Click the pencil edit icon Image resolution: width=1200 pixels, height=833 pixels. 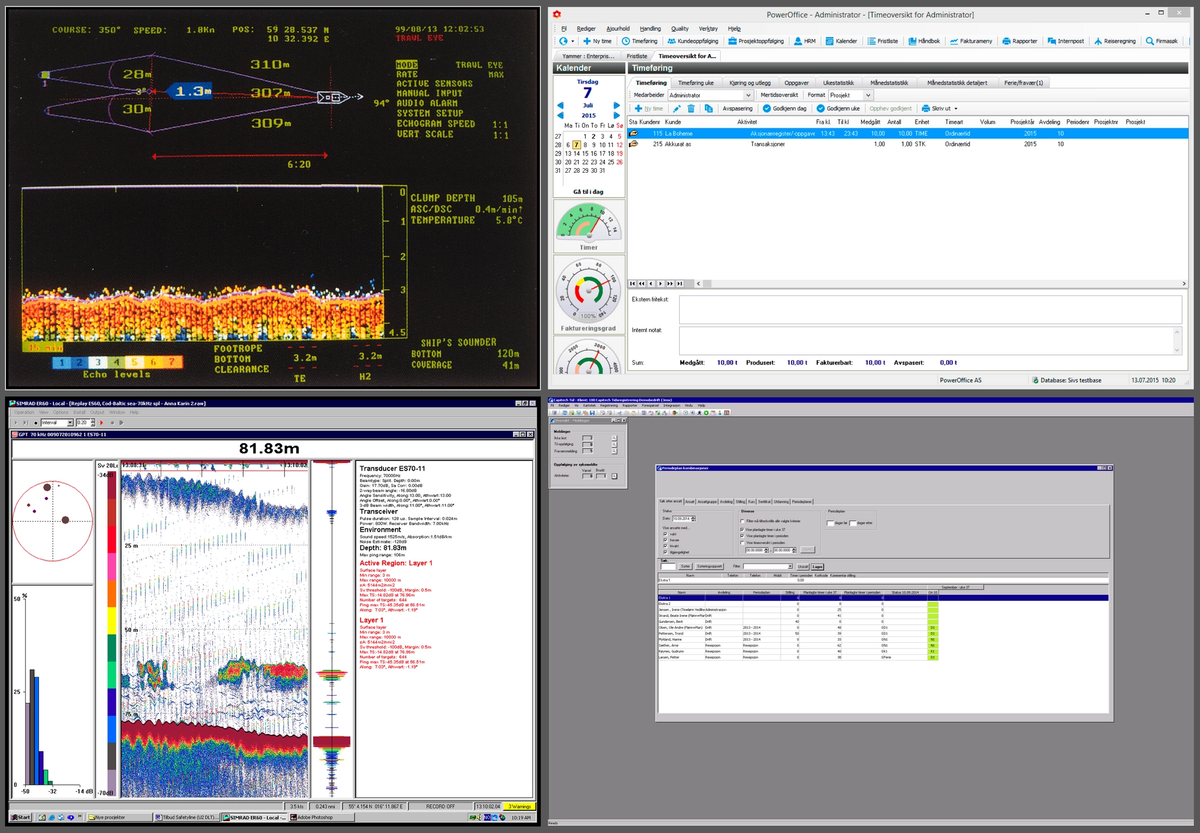click(676, 108)
